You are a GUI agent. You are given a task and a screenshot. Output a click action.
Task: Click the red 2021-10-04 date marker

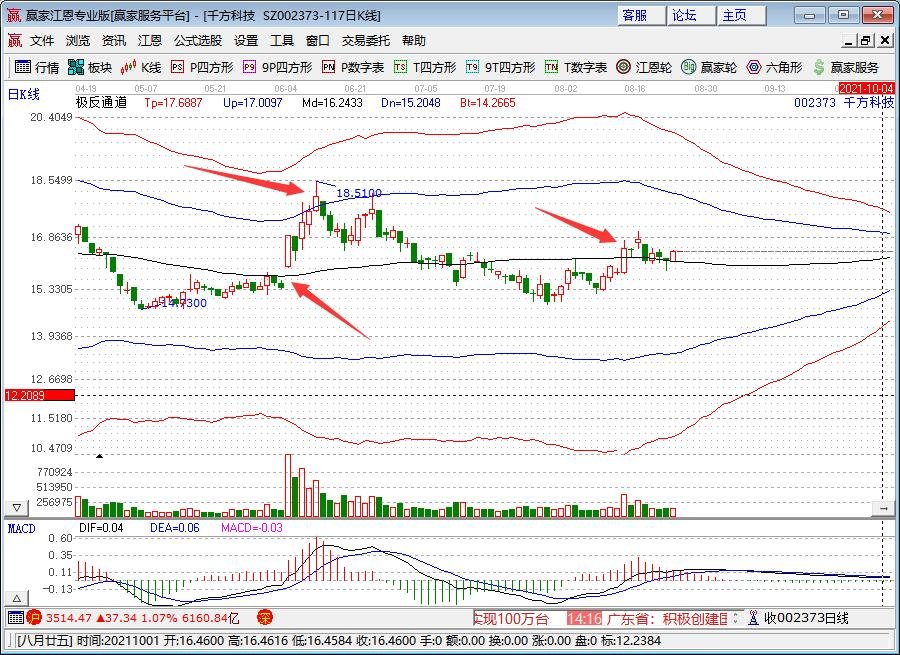point(866,88)
